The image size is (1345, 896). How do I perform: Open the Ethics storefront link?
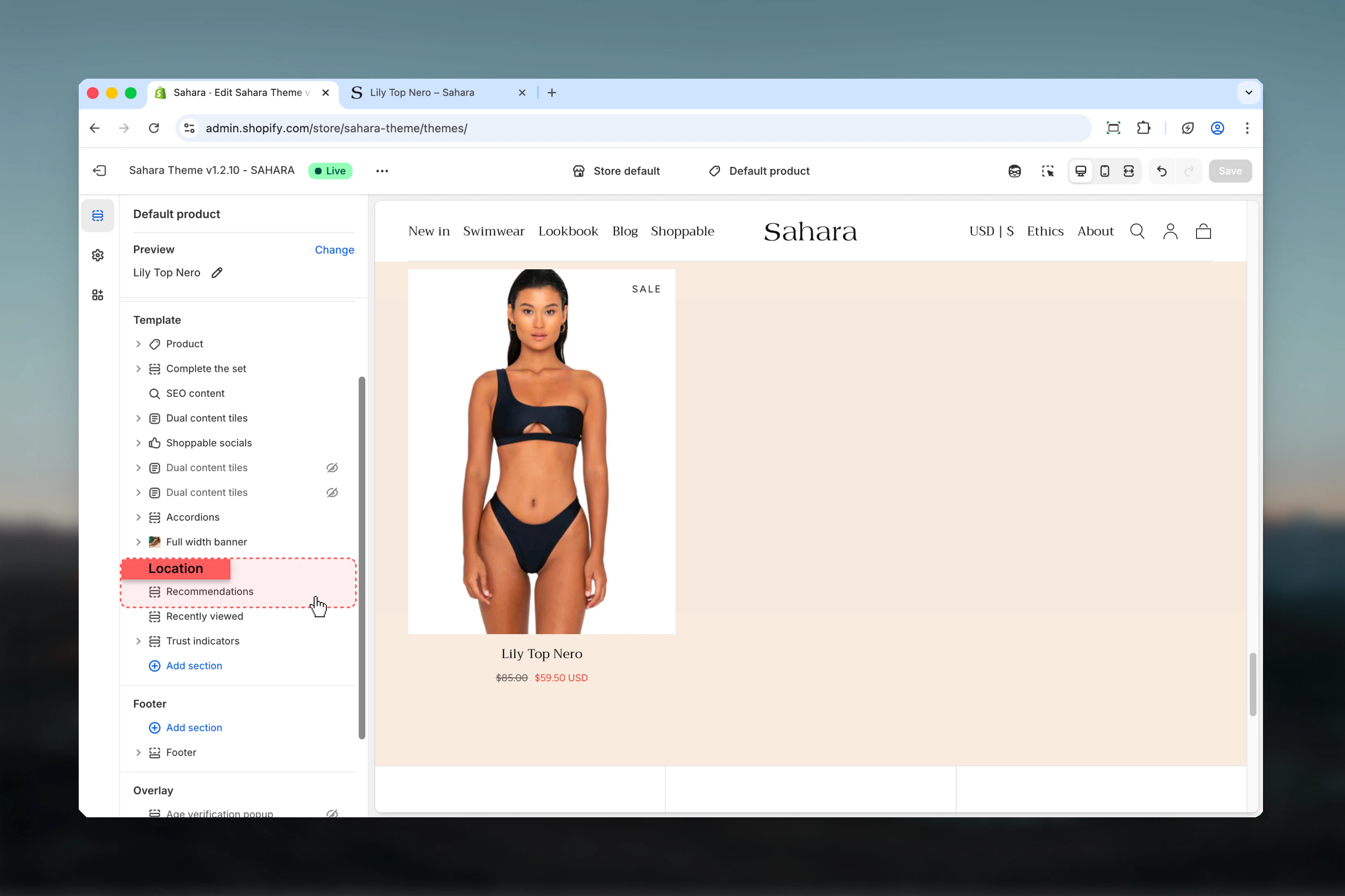pos(1045,232)
